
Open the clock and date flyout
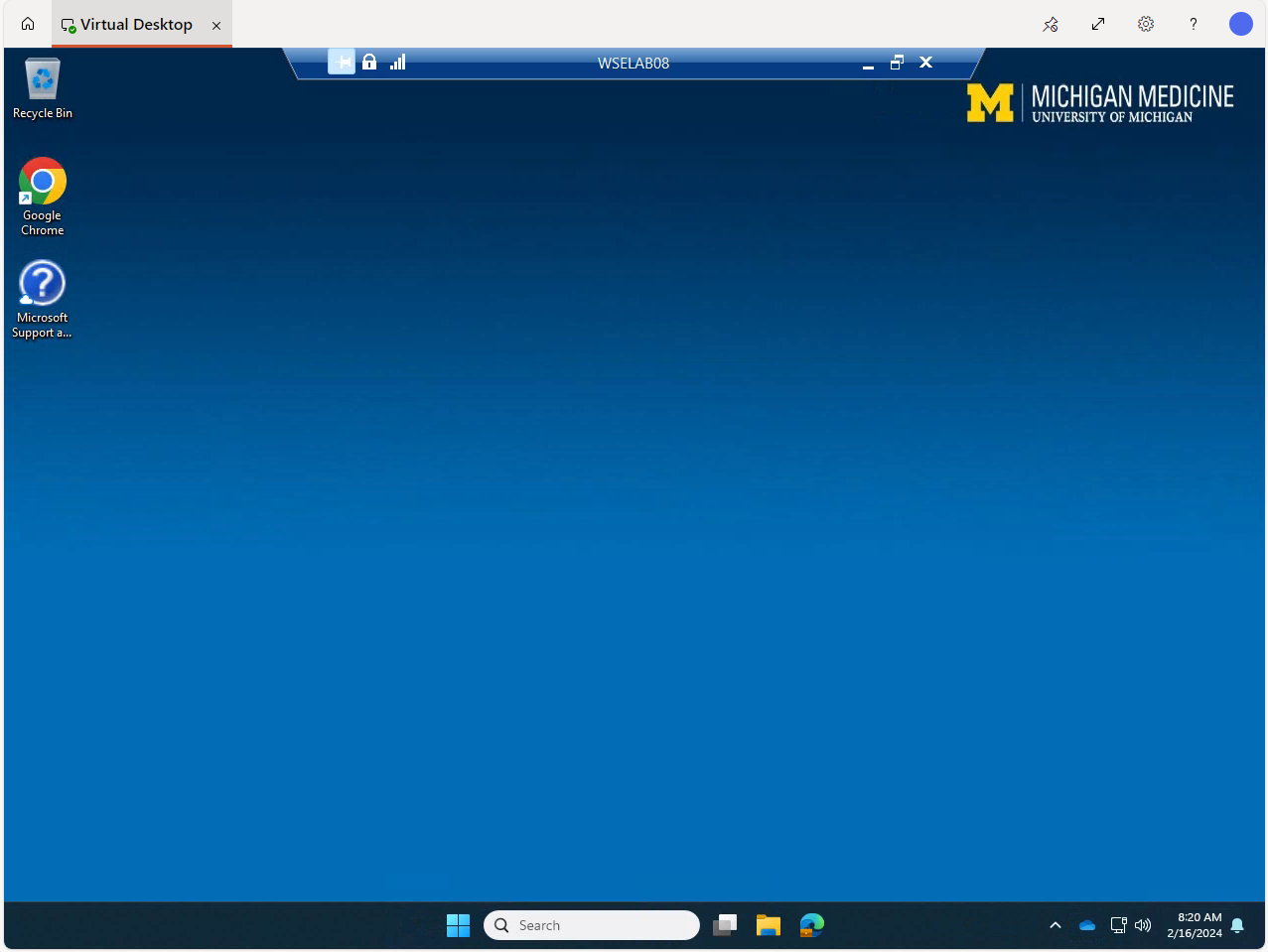point(1195,925)
